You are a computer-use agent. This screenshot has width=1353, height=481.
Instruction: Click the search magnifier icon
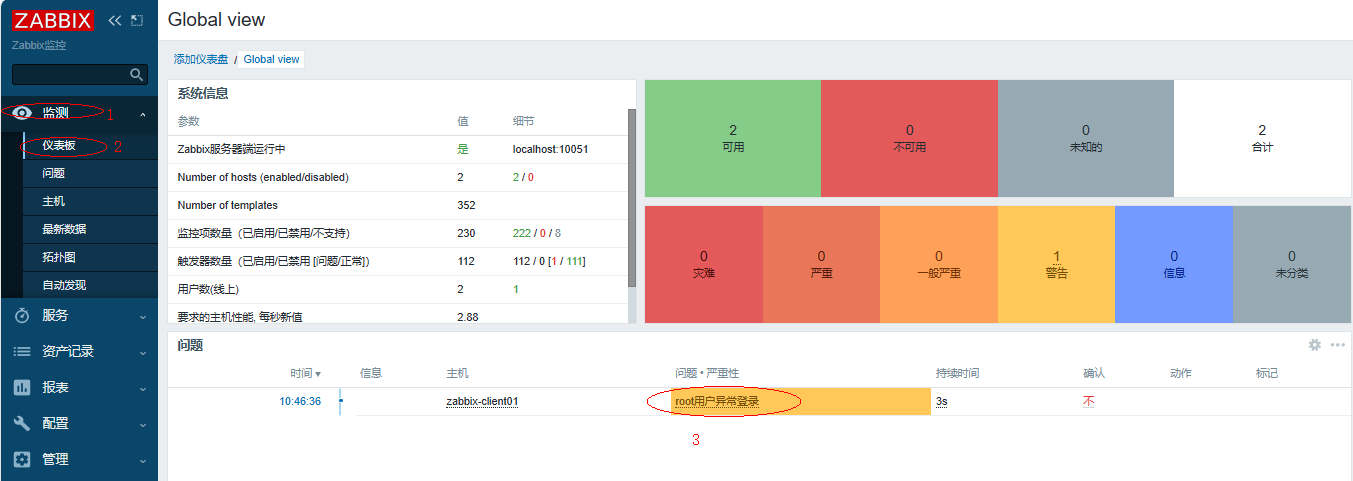pos(137,75)
